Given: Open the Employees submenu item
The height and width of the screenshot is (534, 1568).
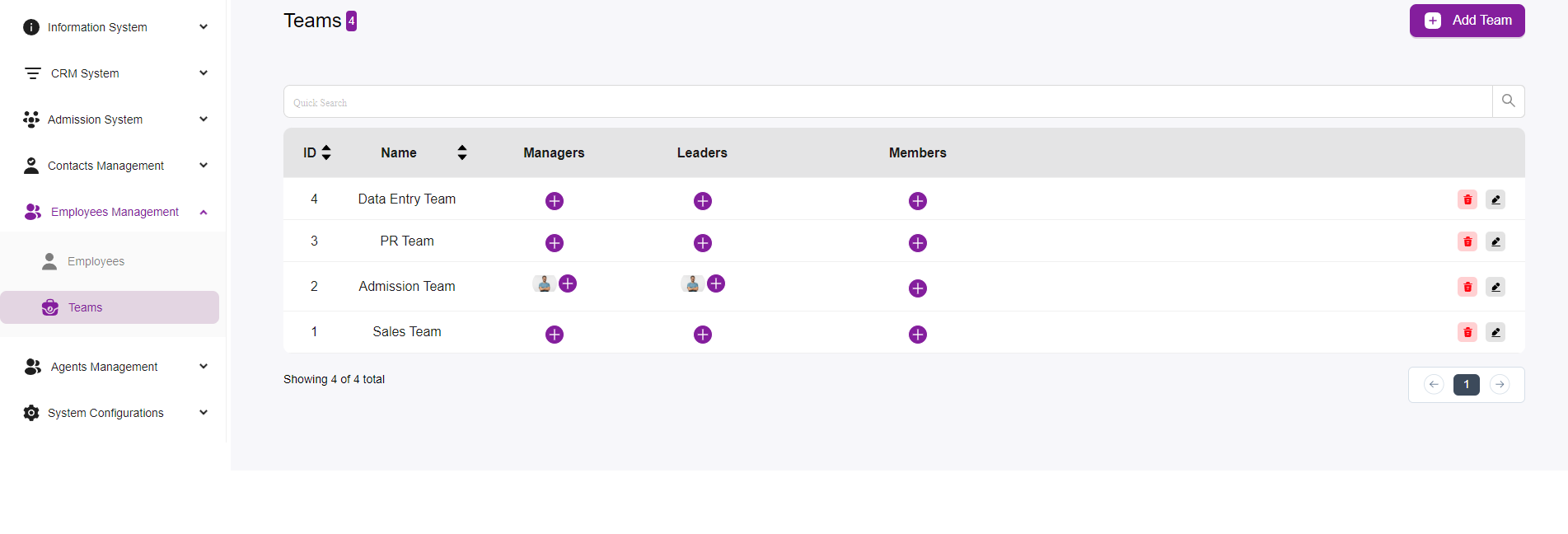Looking at the screenshot, I should (x=96, y=261).
